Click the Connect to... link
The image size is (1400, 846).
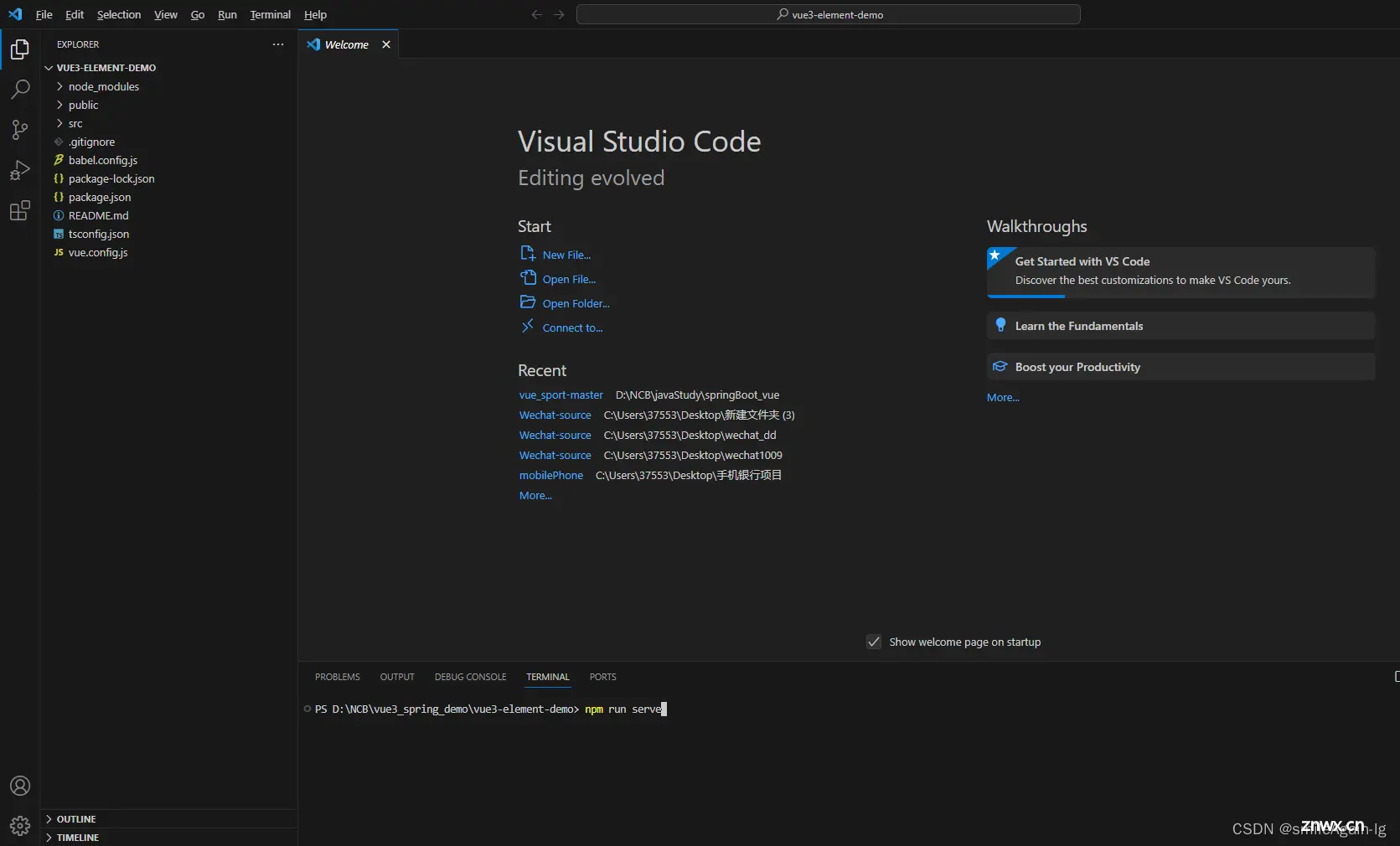point(573,328)
